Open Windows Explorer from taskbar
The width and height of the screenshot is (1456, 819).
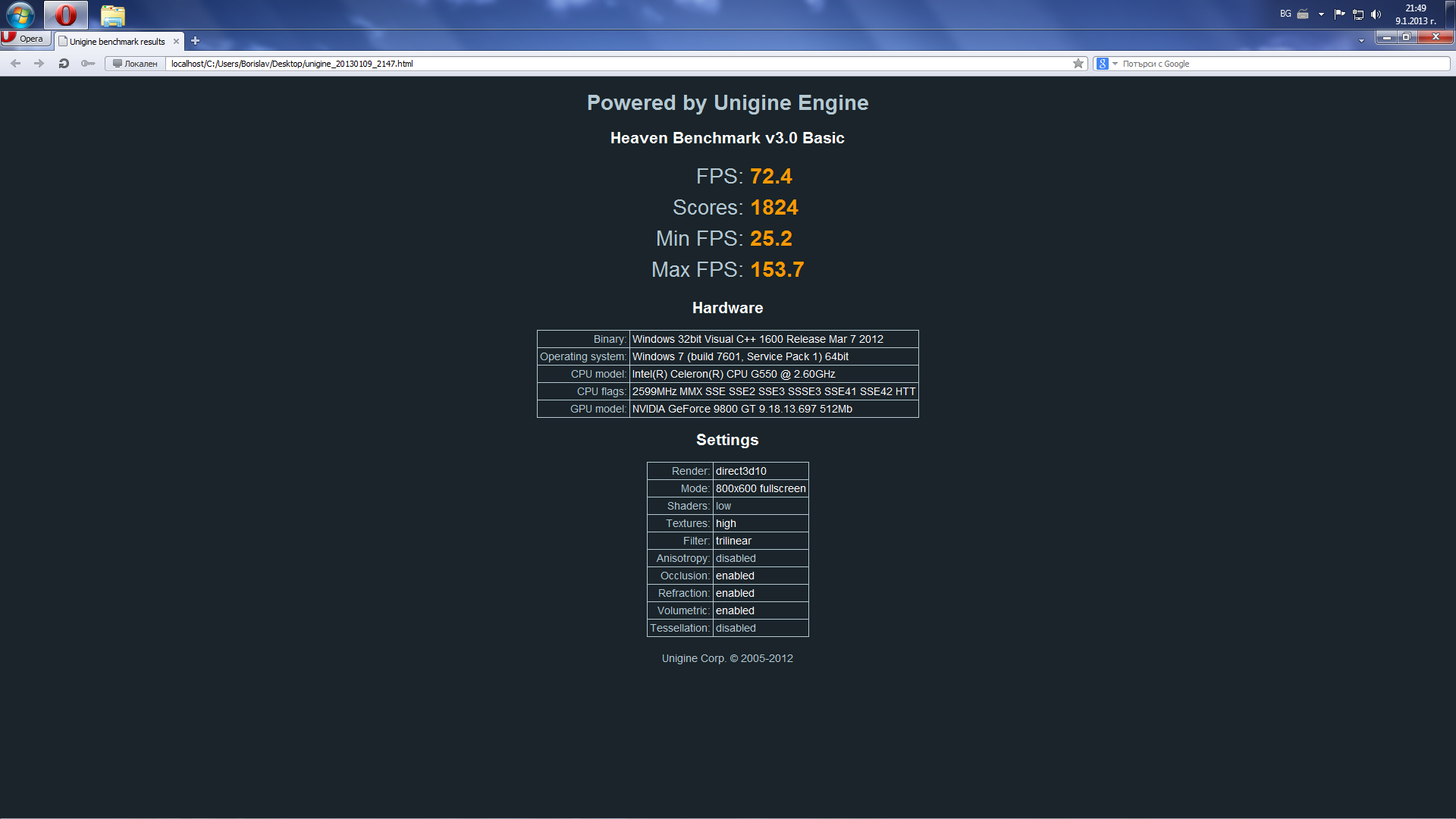point(113,14)
